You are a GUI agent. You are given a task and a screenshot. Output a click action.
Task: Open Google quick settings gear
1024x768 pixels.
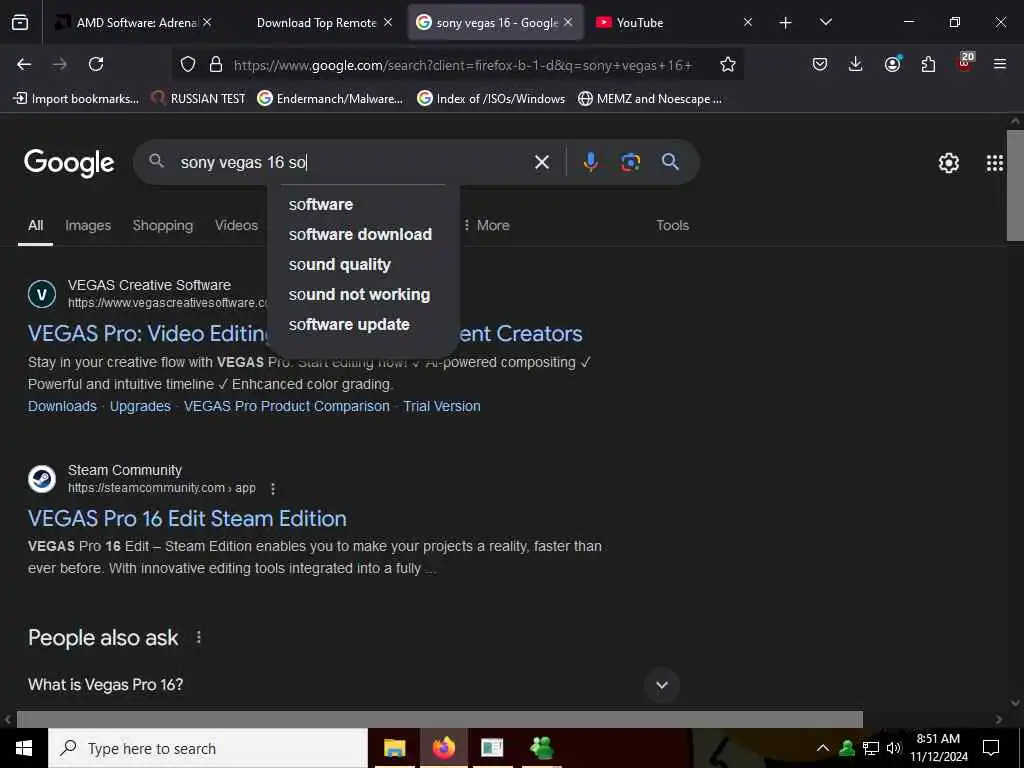point(948,163)
